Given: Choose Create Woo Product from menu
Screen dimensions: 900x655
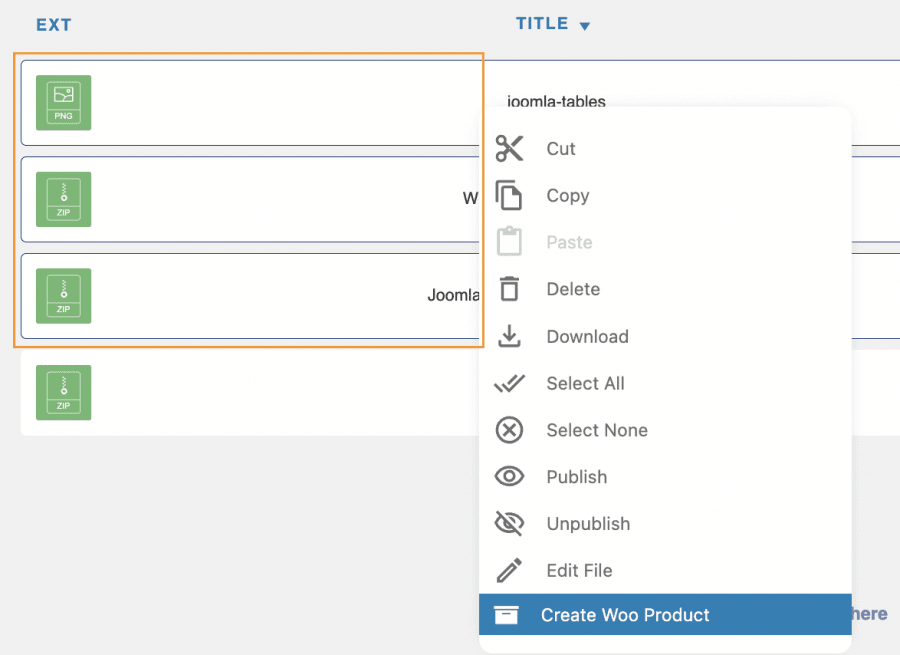Looking at the screenshot, I should [625, 615].
